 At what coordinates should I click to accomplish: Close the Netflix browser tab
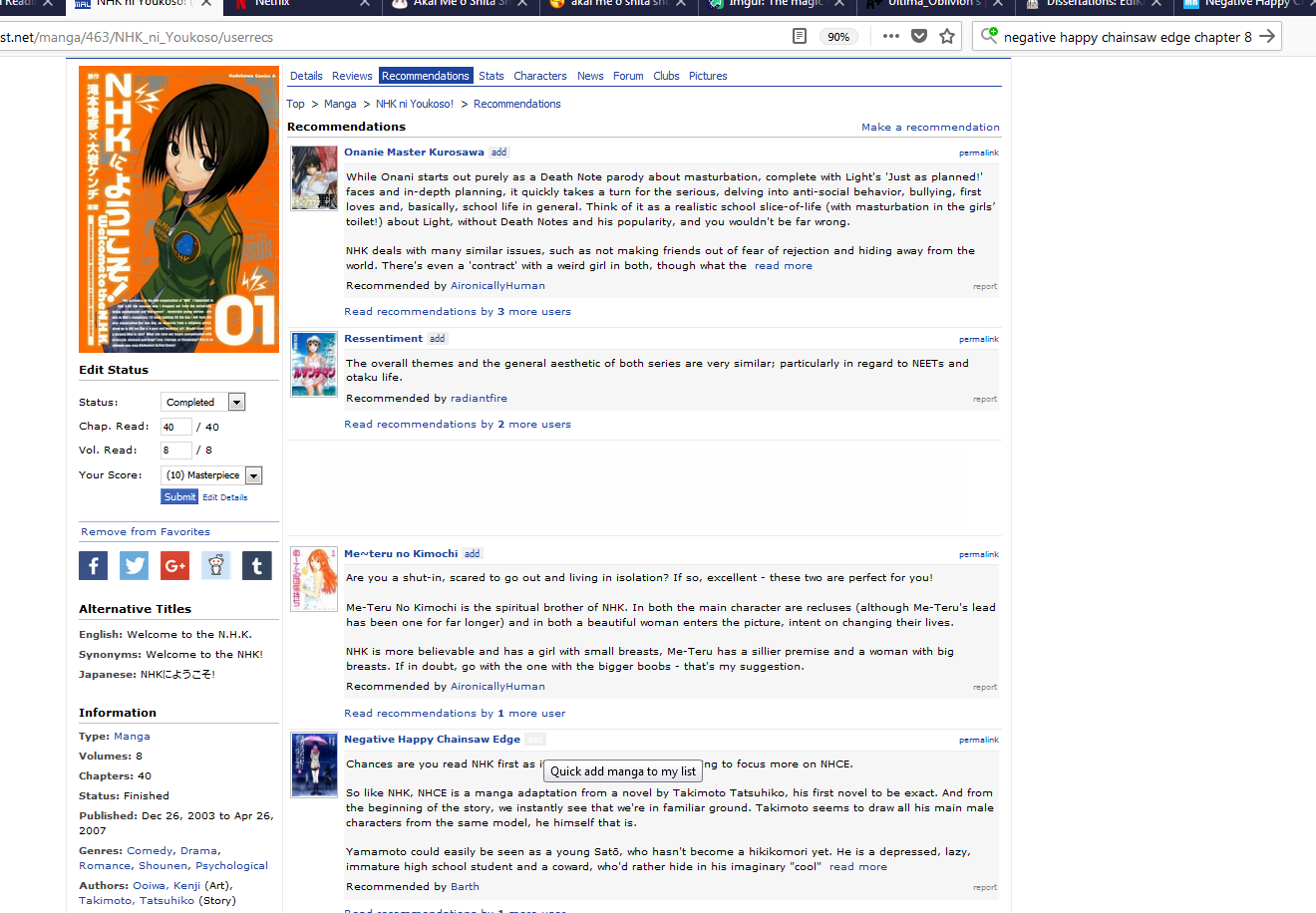364,4
